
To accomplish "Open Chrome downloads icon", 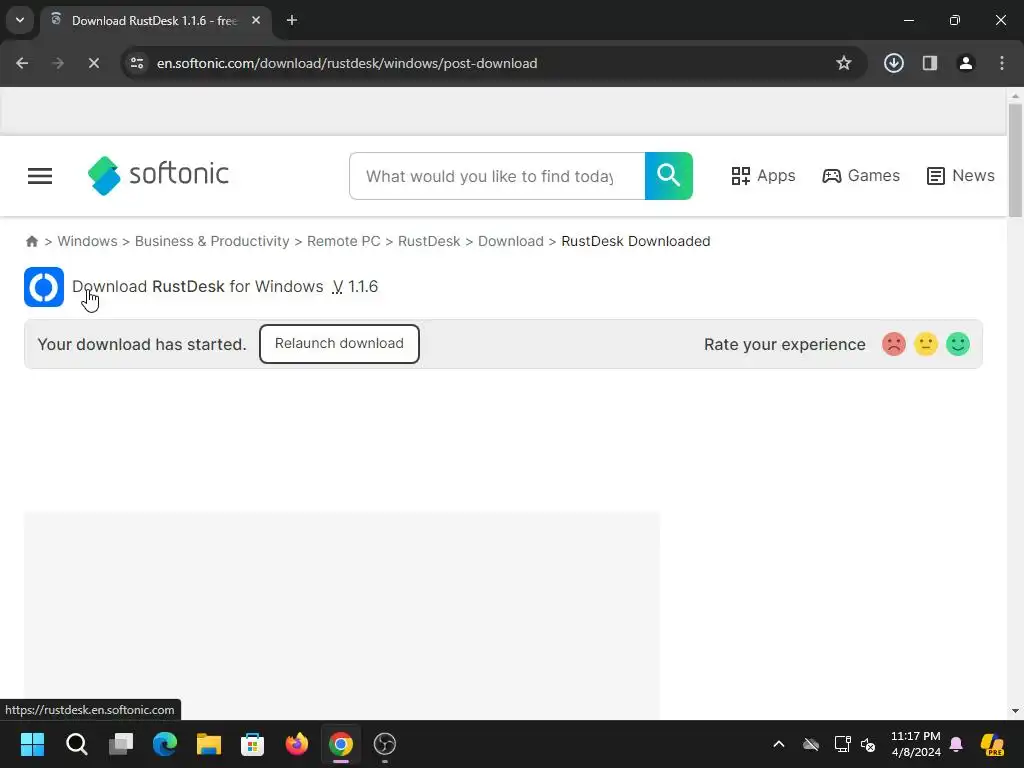I will click(x=893, y=63).
